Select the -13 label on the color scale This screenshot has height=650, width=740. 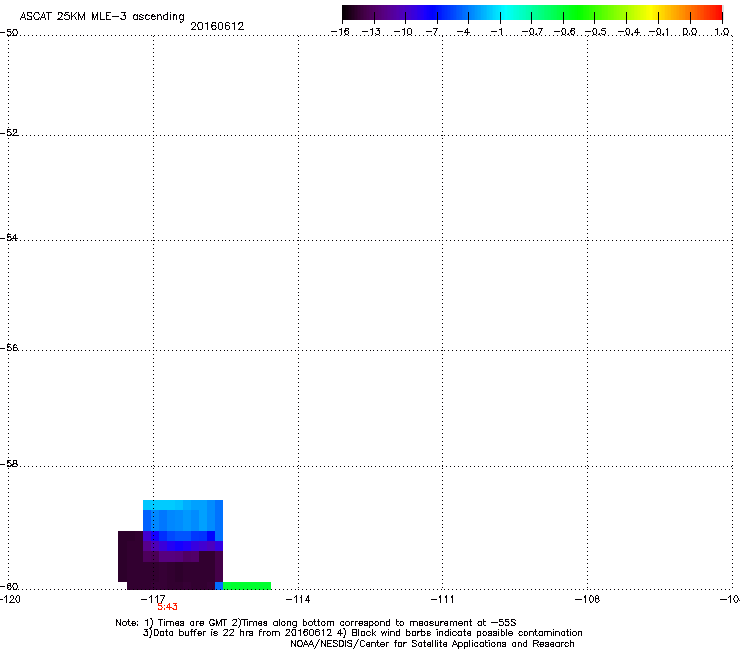[x=371, y=32]
